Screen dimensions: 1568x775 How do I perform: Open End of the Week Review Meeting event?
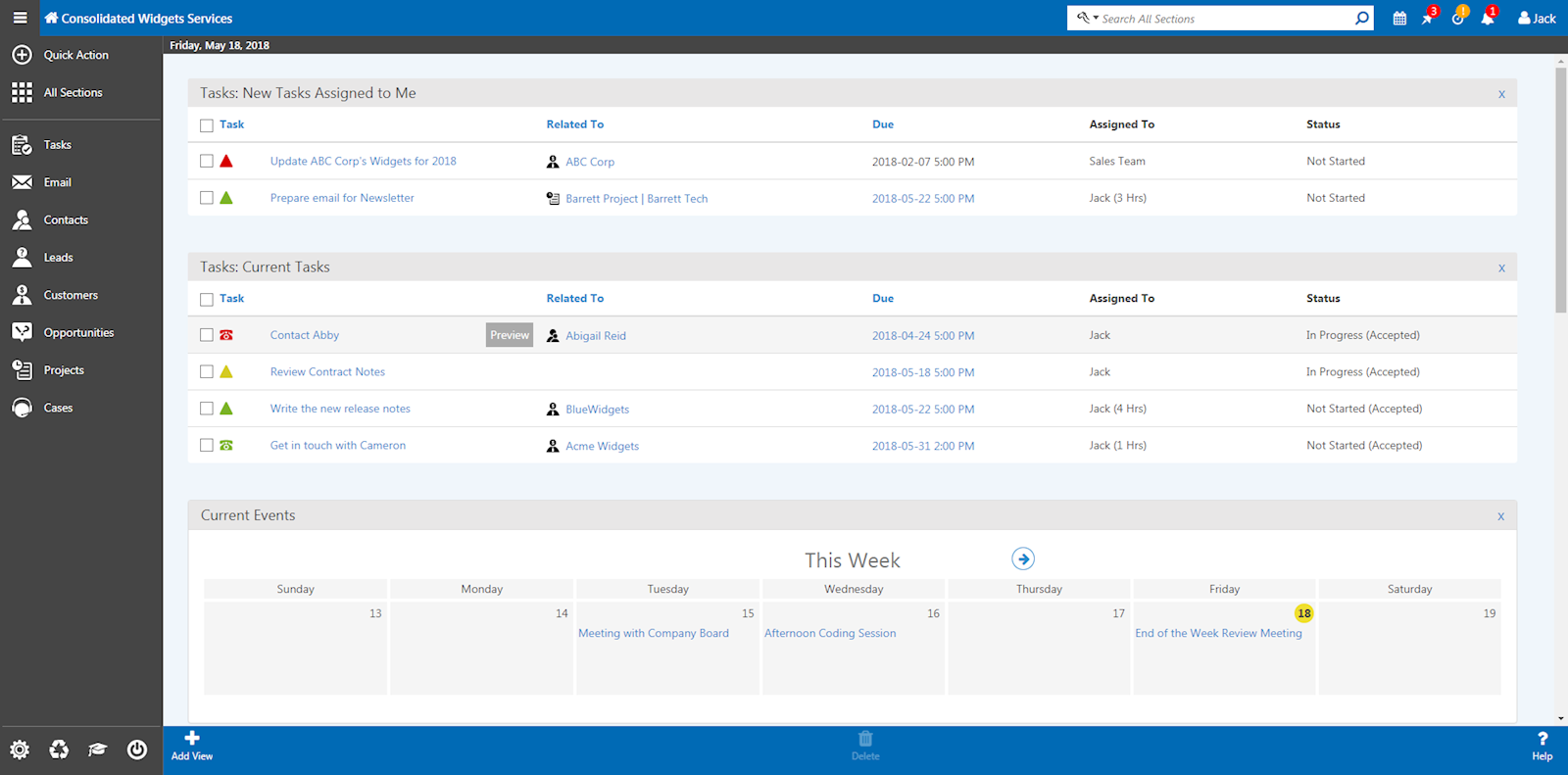(1218, 633)
